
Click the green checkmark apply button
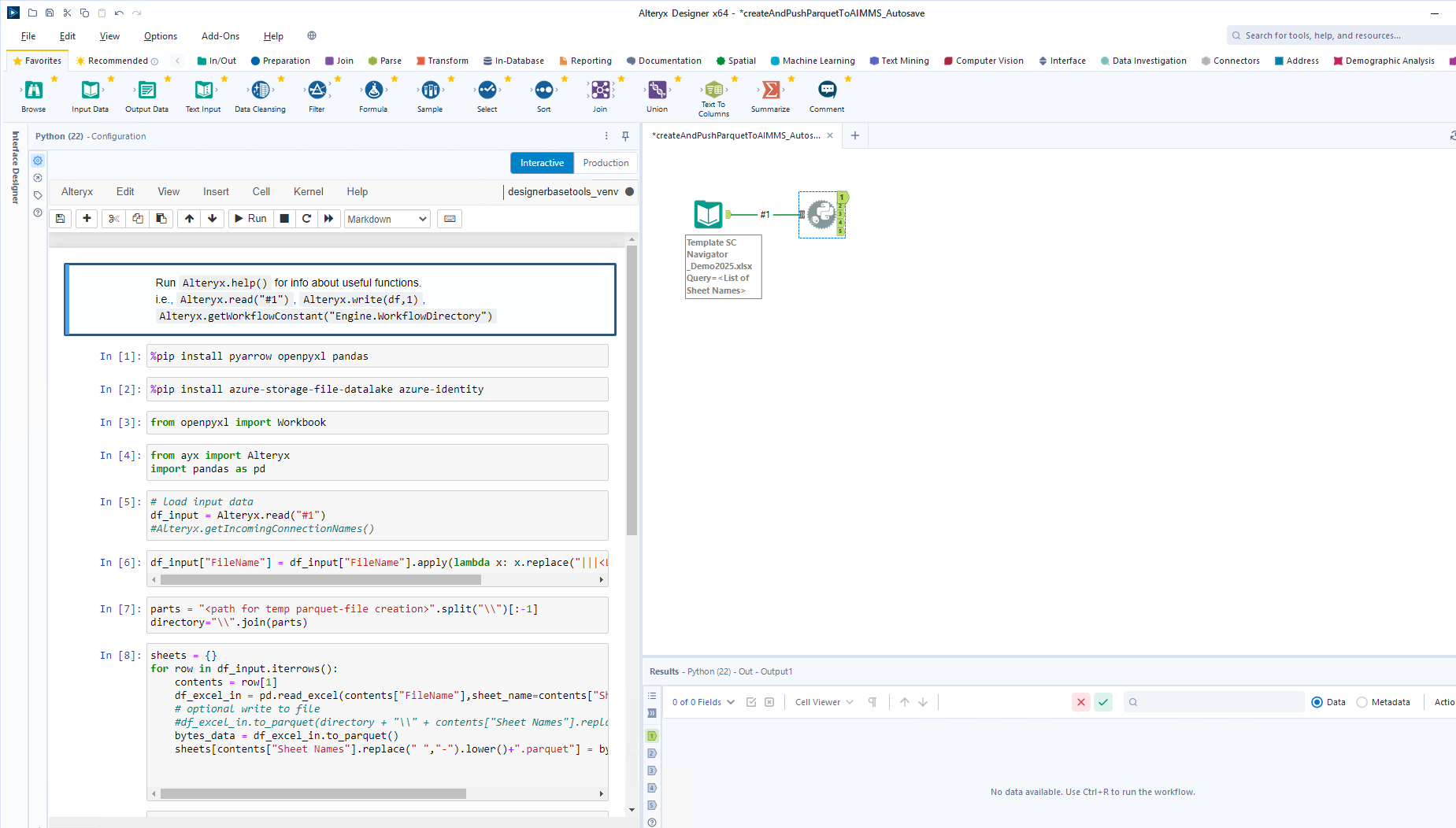[x=1103, y=702]
